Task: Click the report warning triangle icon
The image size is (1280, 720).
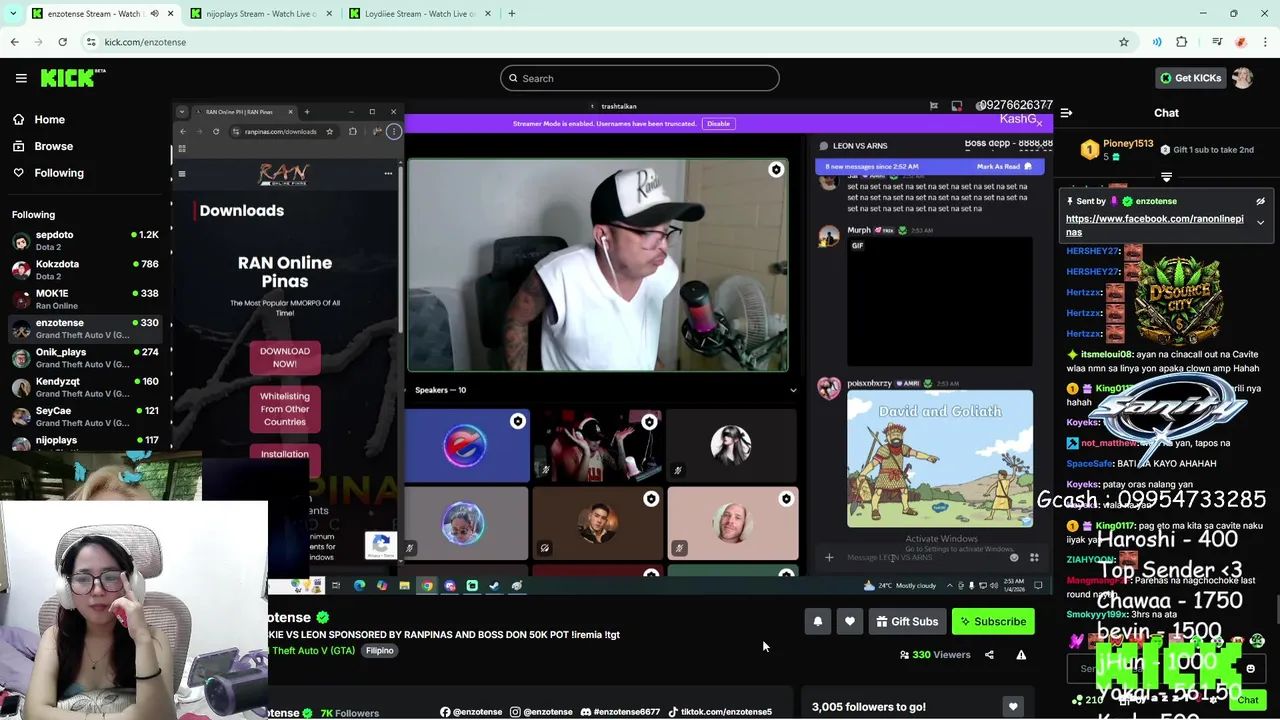Action: (1021, 655)
